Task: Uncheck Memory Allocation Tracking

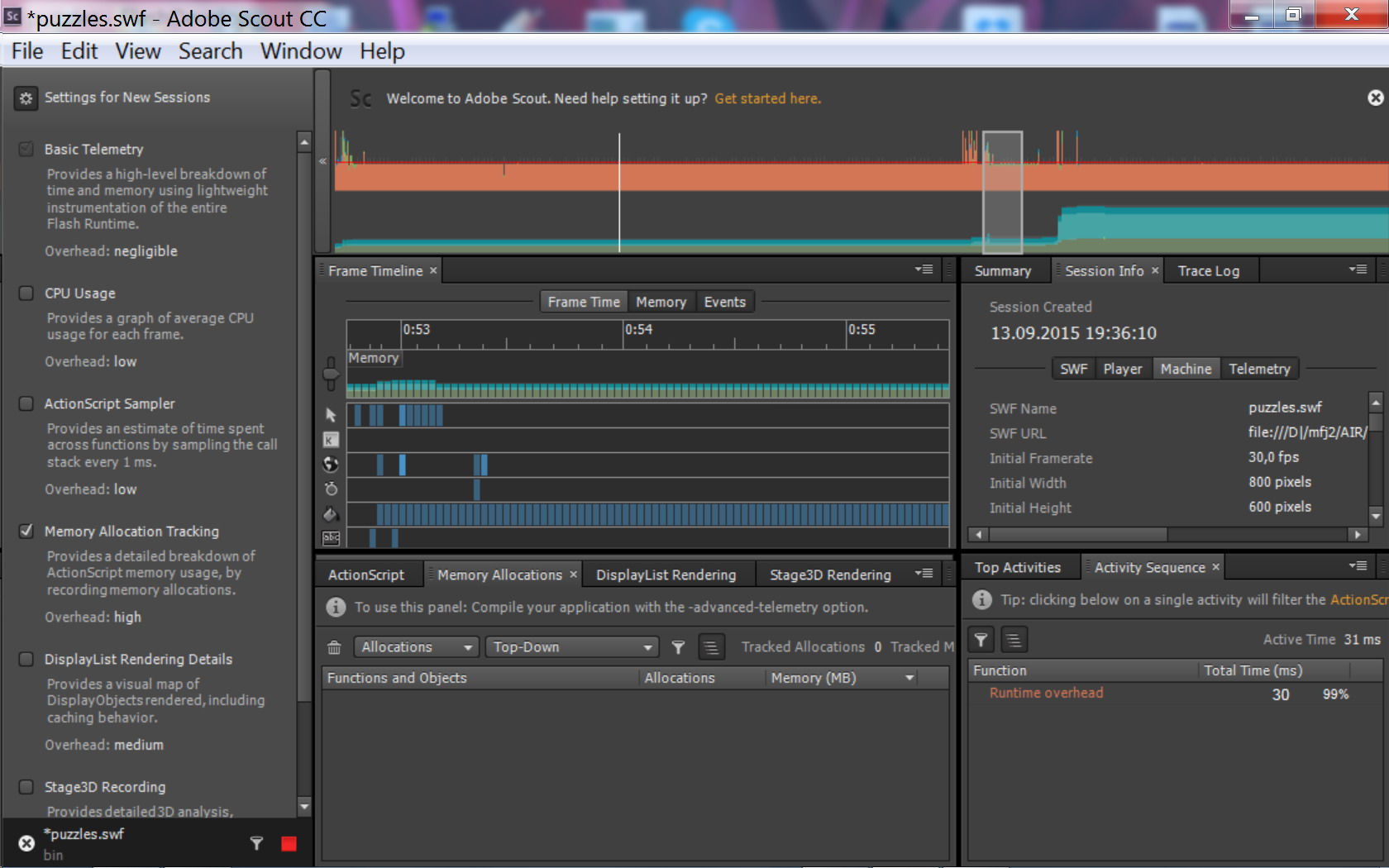Action: [x=26, y=532]
